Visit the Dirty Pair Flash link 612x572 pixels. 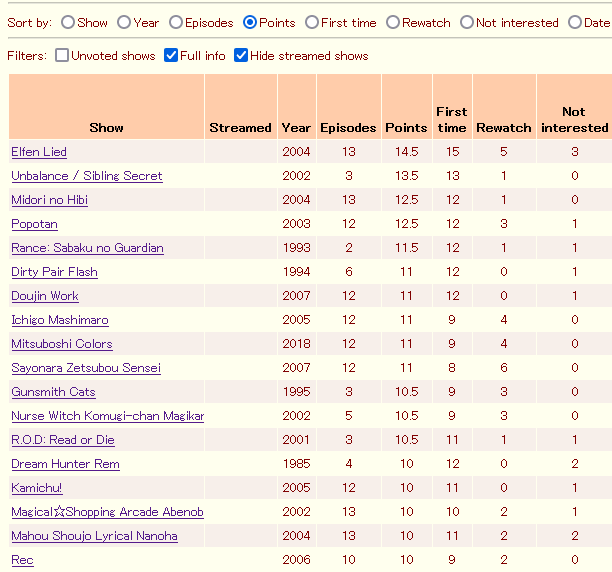[x=54, y=272]
